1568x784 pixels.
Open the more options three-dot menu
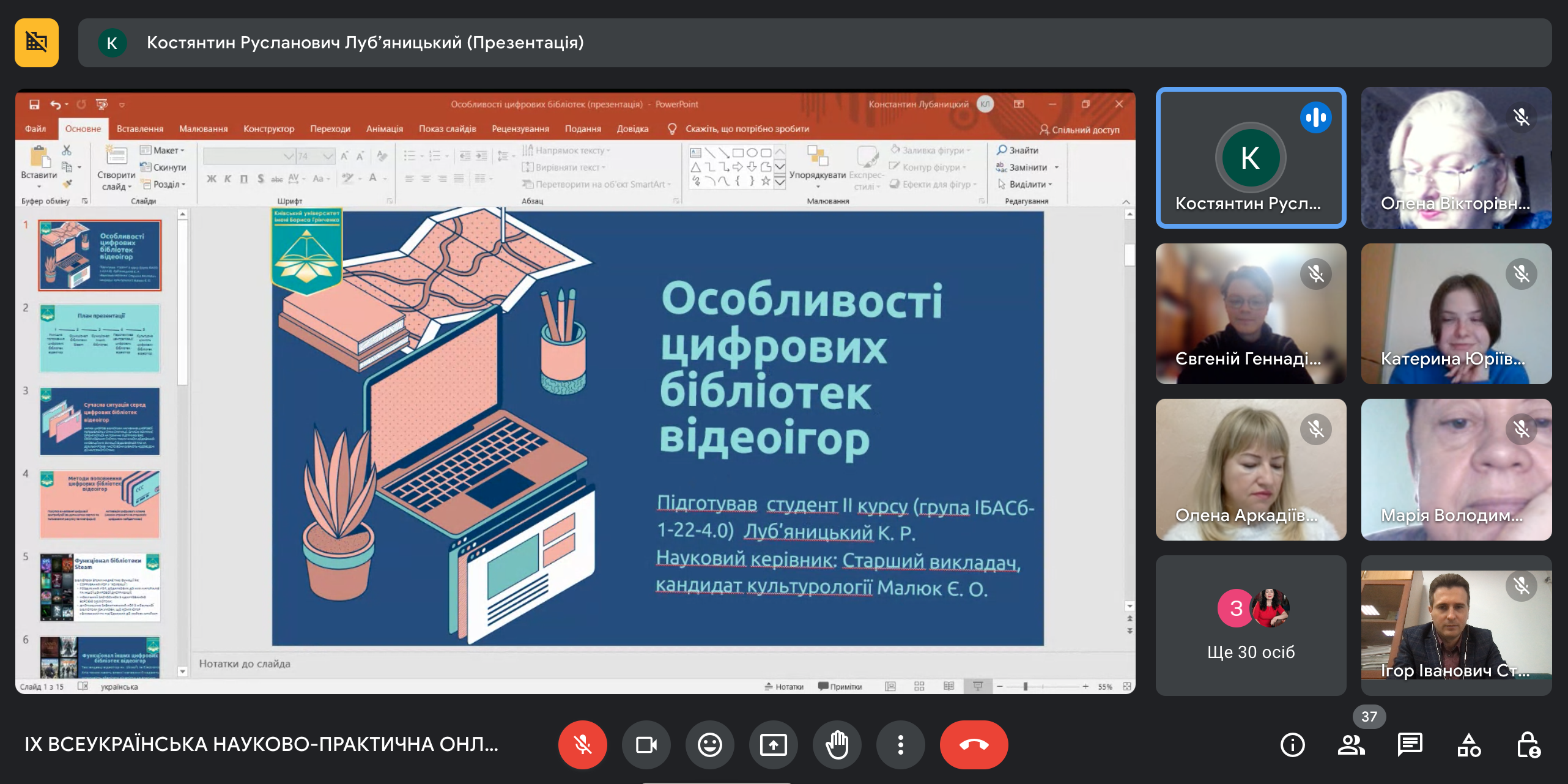point(900,744)
